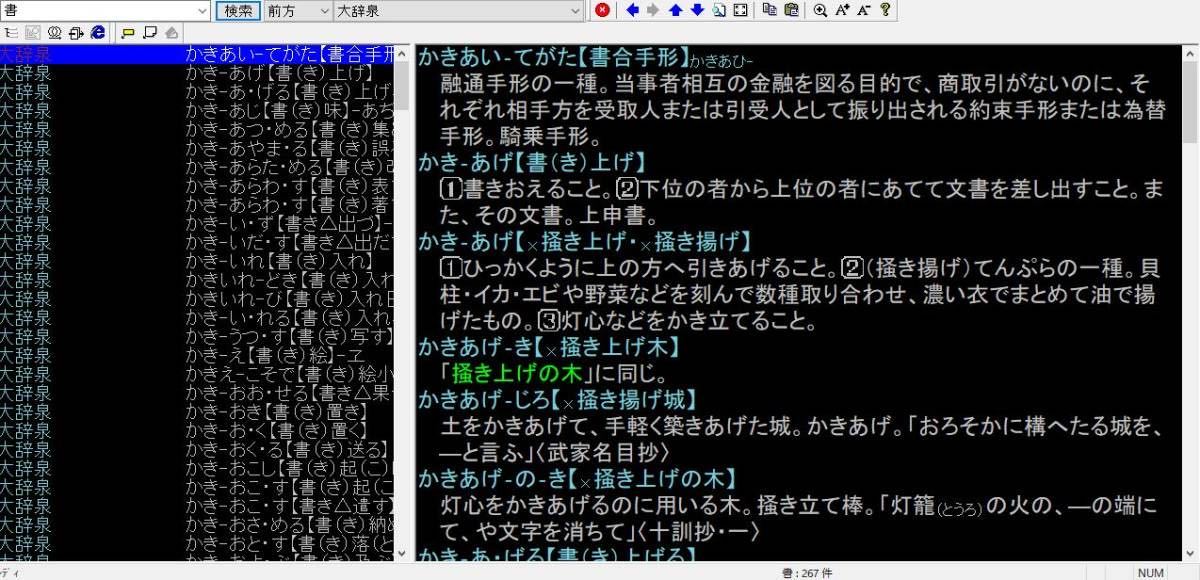Viewport: 1200px width, 580px height.
Task: Open help using the question mark icon
Action: tap(885, 10)
